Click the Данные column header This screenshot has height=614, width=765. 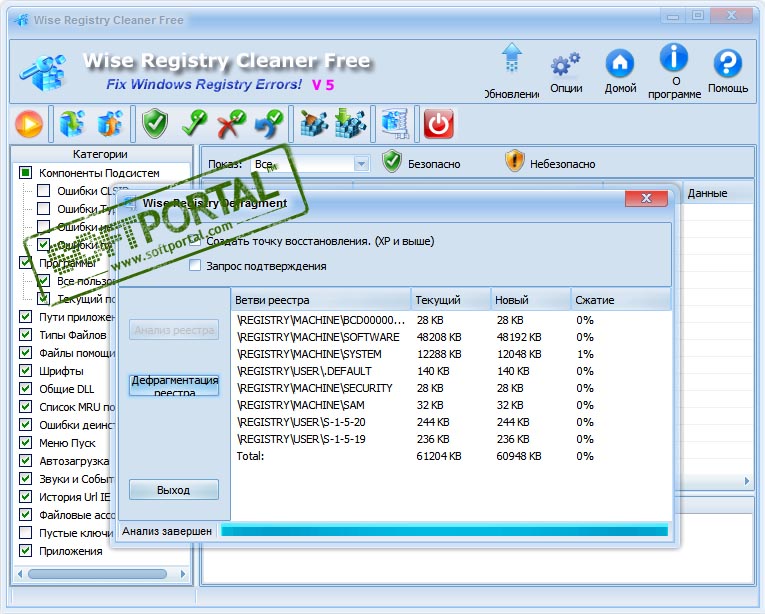click(x=719, y=193)
